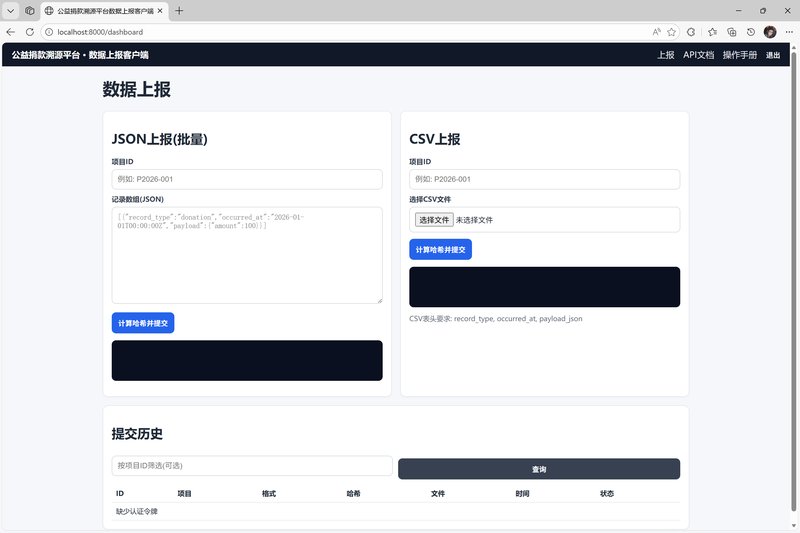Open the 操作手册 navigation link

tap(740, 55)
